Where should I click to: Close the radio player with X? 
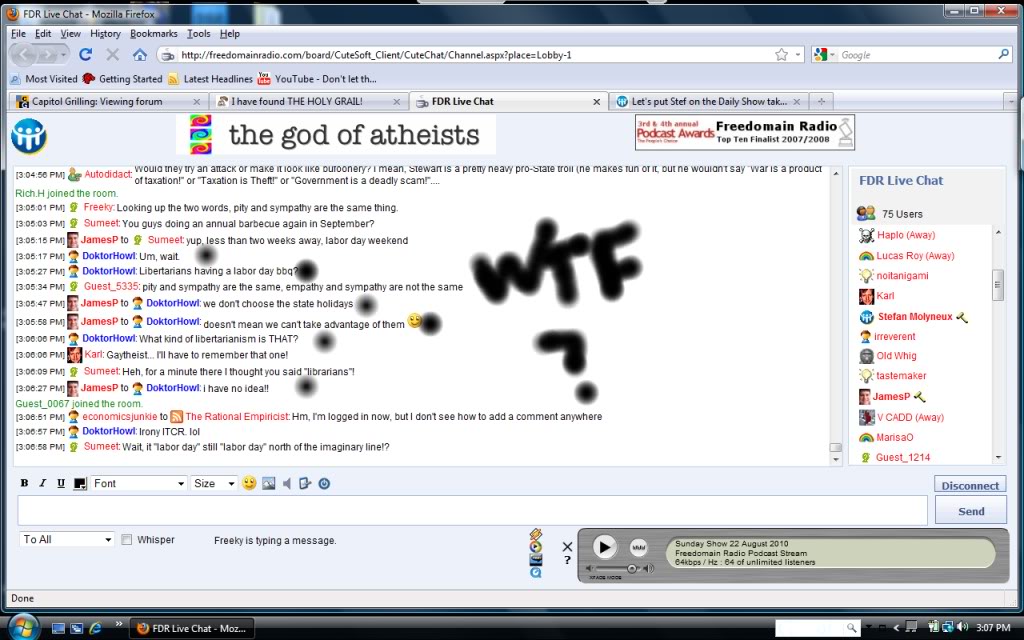[x=567, y=547]
